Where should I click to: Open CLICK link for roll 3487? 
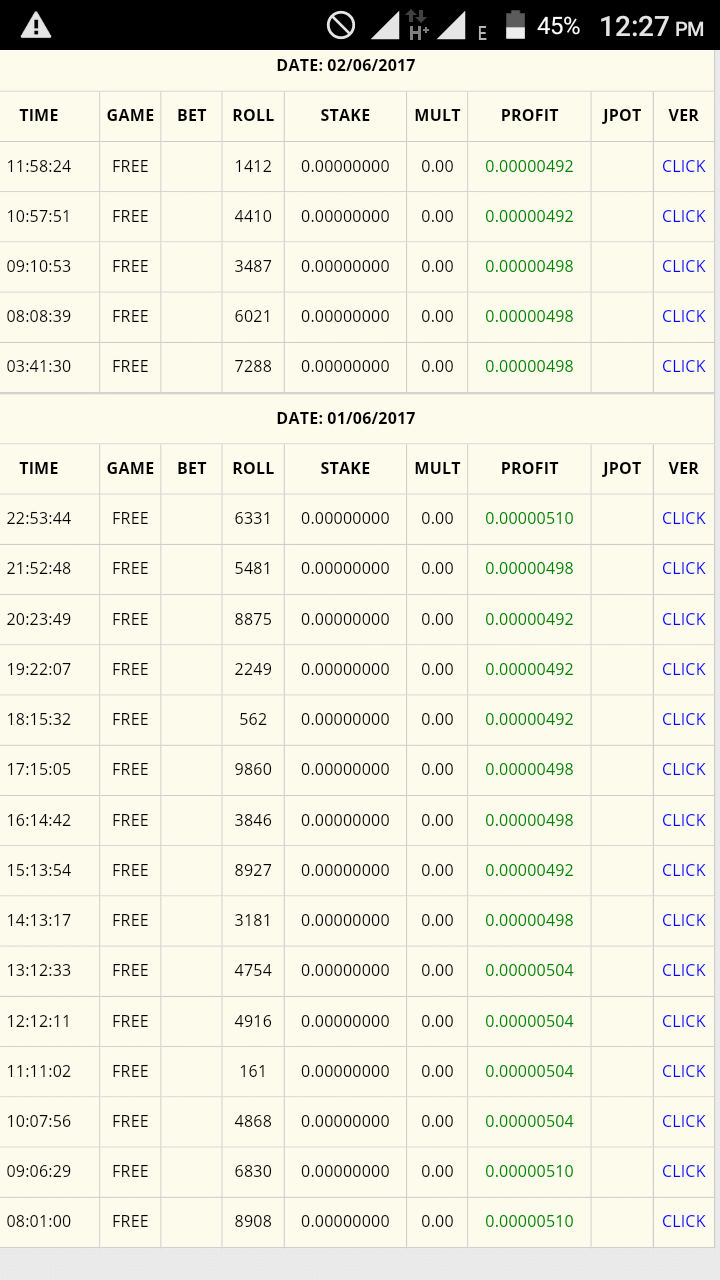(x=684, y=266)
